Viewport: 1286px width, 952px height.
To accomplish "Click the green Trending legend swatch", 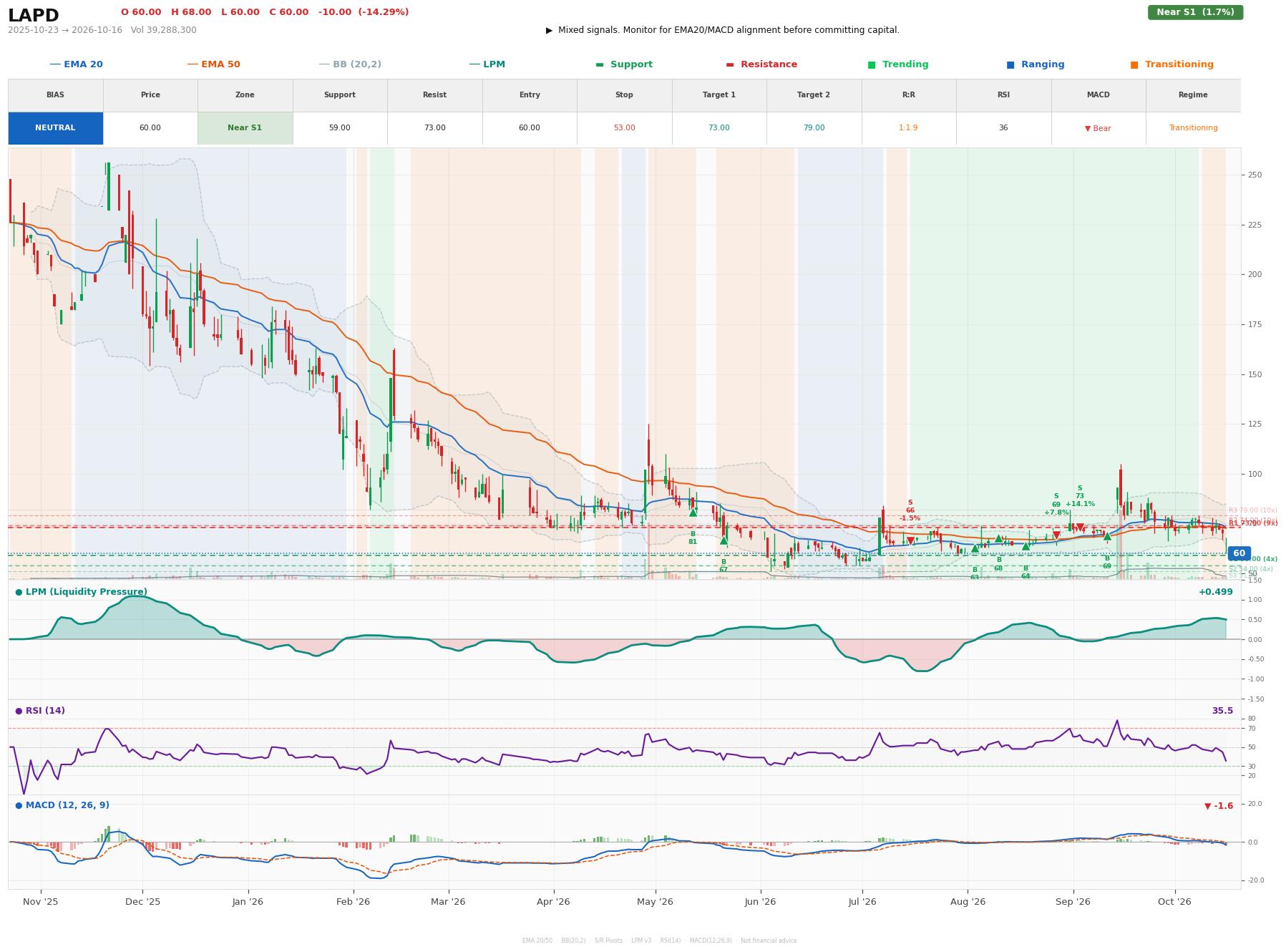I will [872, 65].
